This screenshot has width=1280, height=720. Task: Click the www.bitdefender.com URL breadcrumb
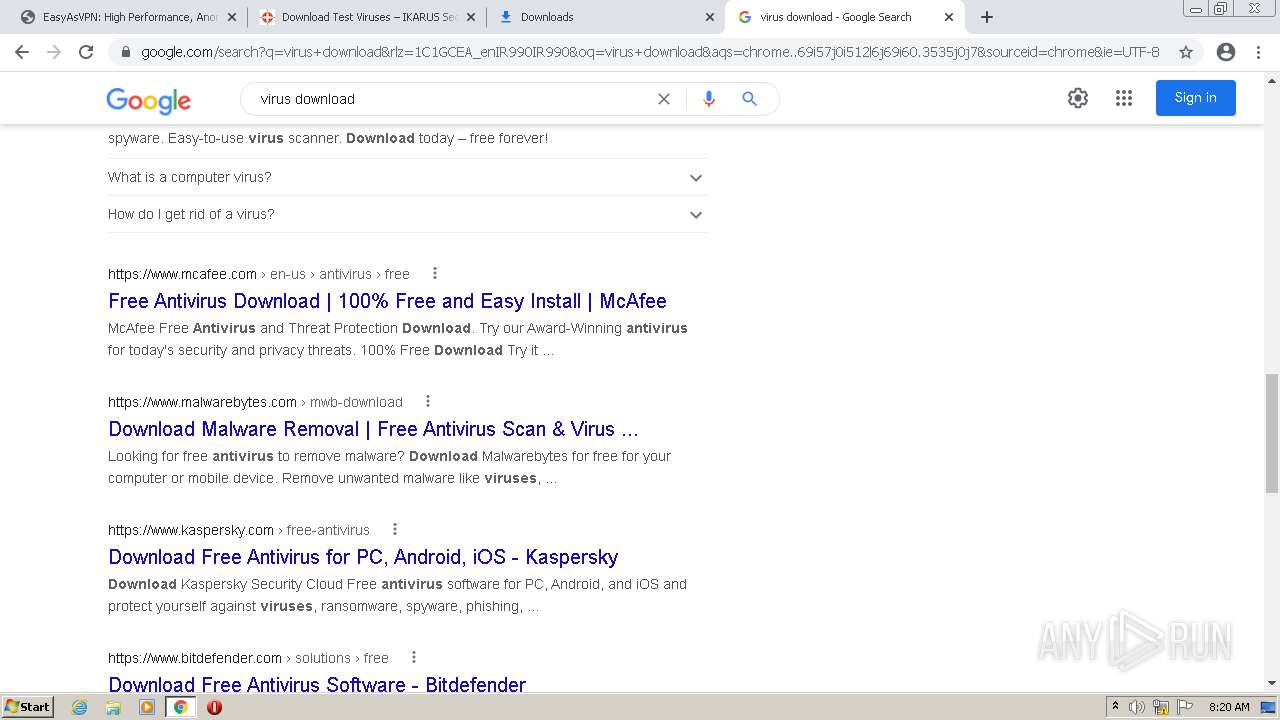coord(195,658)
